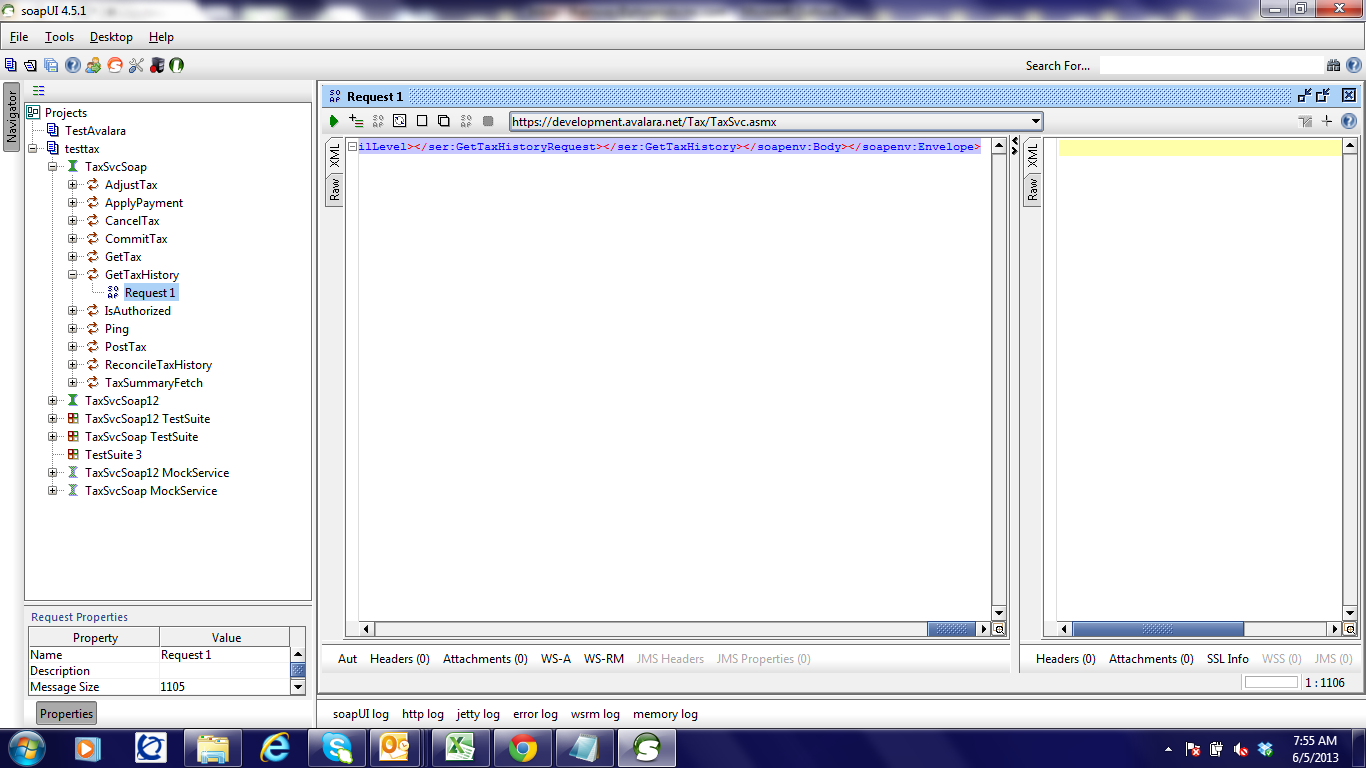Click the grayed SOAP icon before stop button
Screen dimensions: 1366x768
click(466, 121)
